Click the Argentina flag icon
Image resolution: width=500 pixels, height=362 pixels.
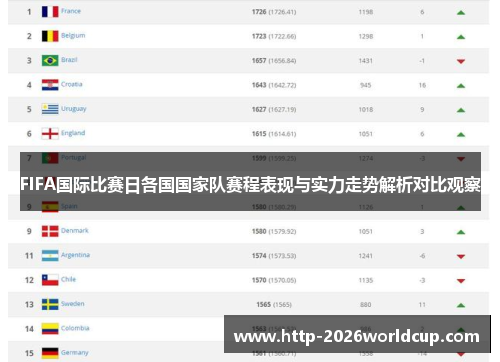coord(50,256)
